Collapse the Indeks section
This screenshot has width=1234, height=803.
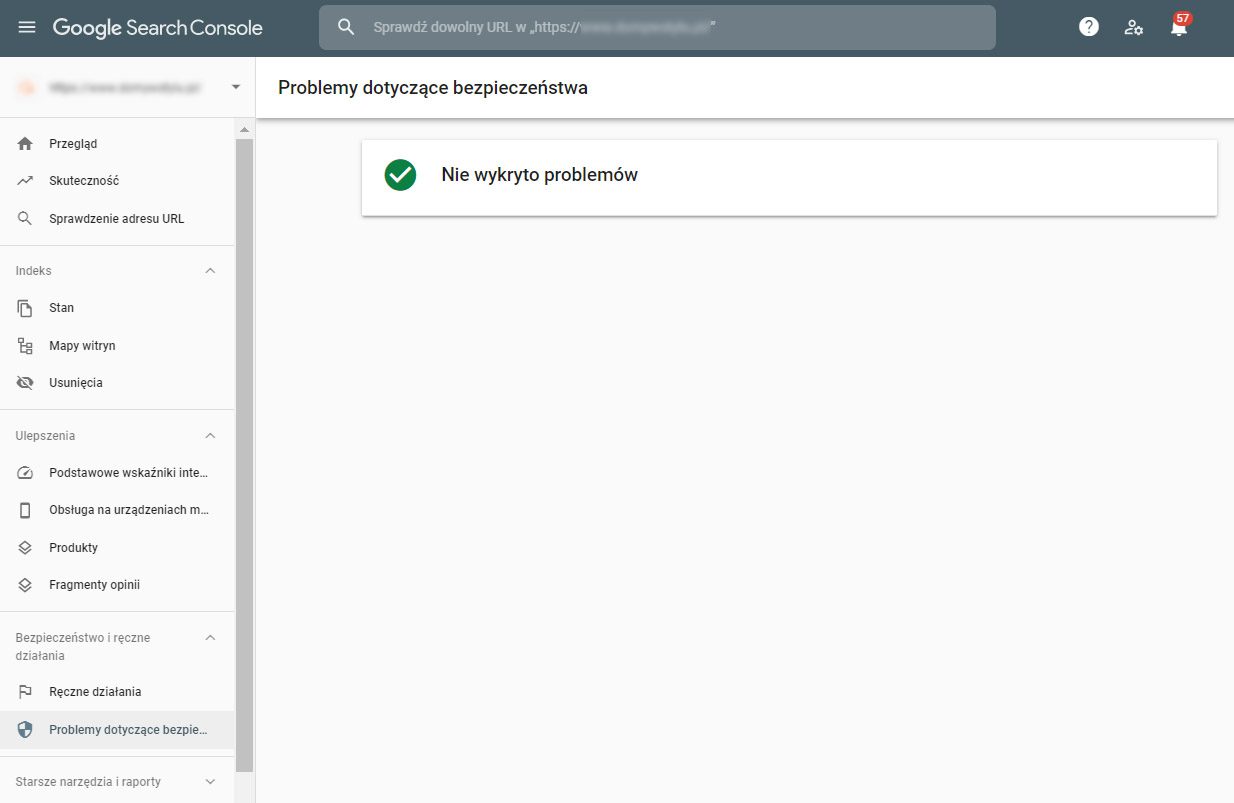(210, 271)
